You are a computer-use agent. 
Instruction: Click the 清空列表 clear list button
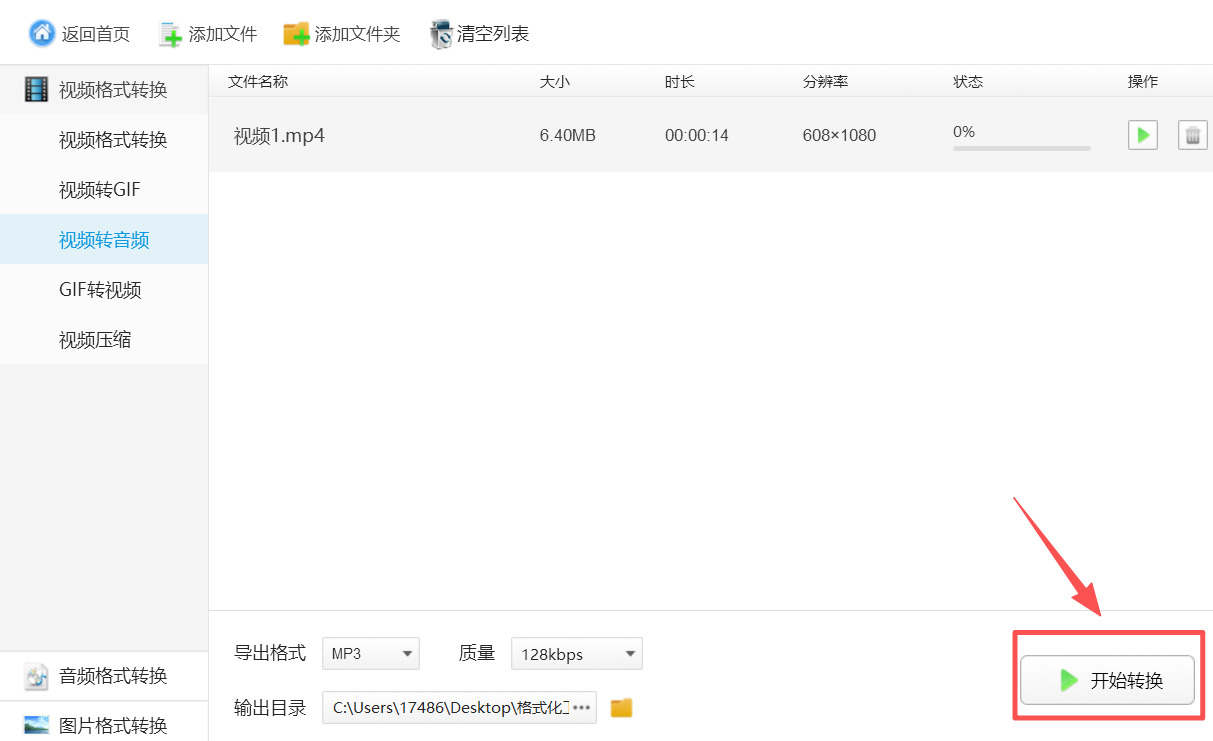coord(479,34)
